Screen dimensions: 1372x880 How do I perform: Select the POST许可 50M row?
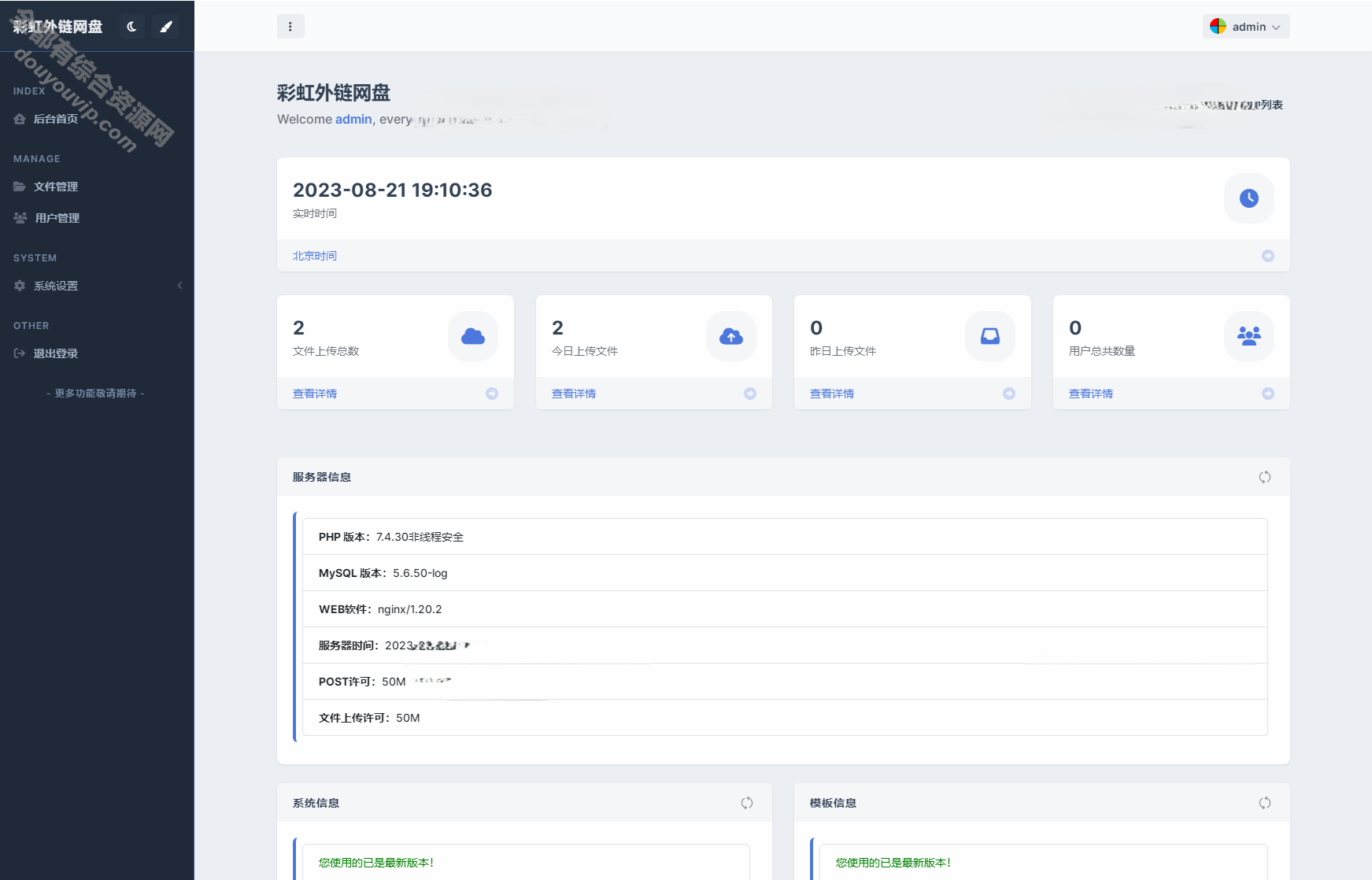point(785,682)
